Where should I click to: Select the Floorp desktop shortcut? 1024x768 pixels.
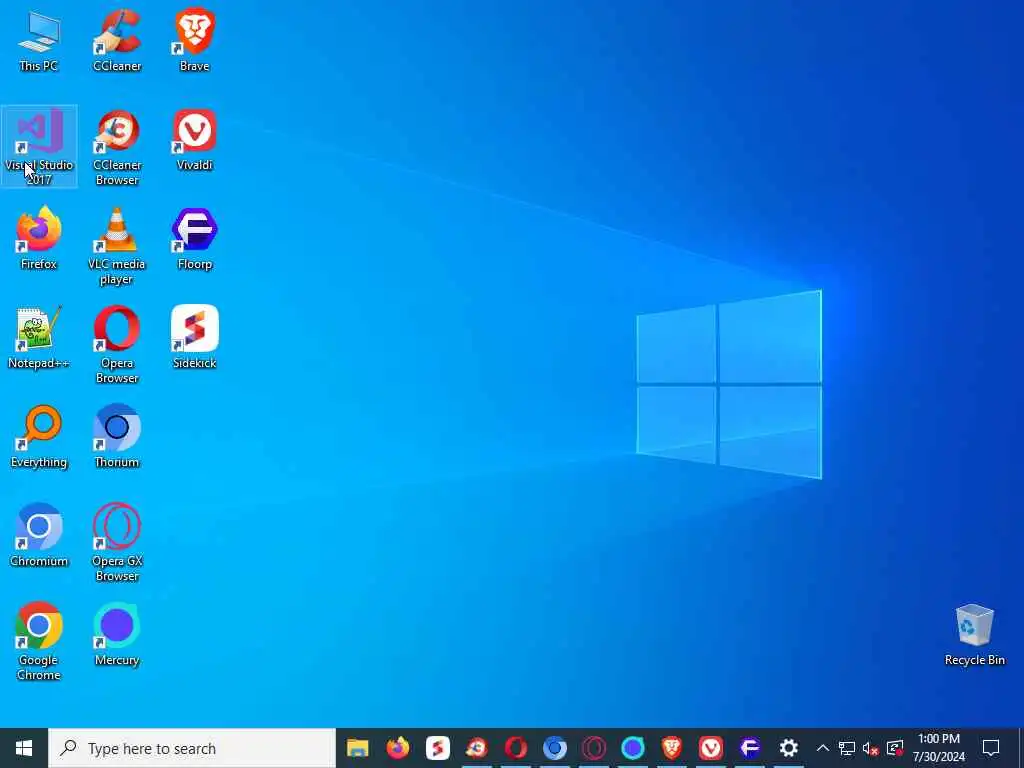coord(195,238)
